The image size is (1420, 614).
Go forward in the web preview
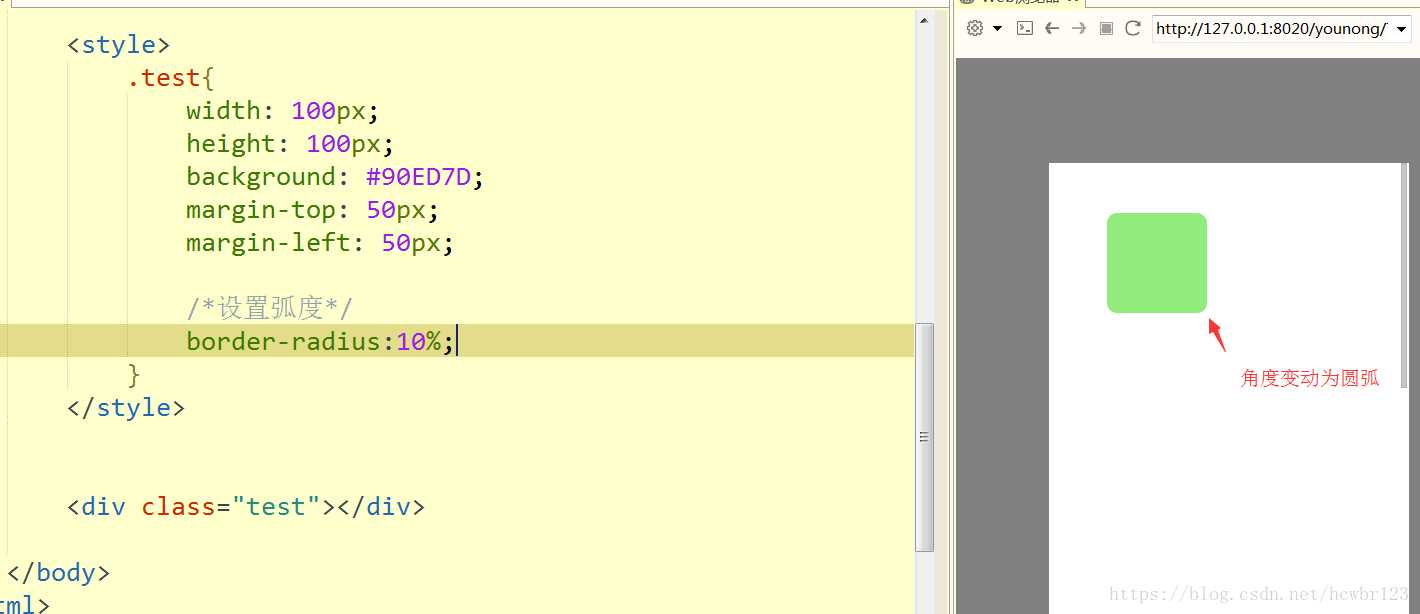[x=1078, y=28]
